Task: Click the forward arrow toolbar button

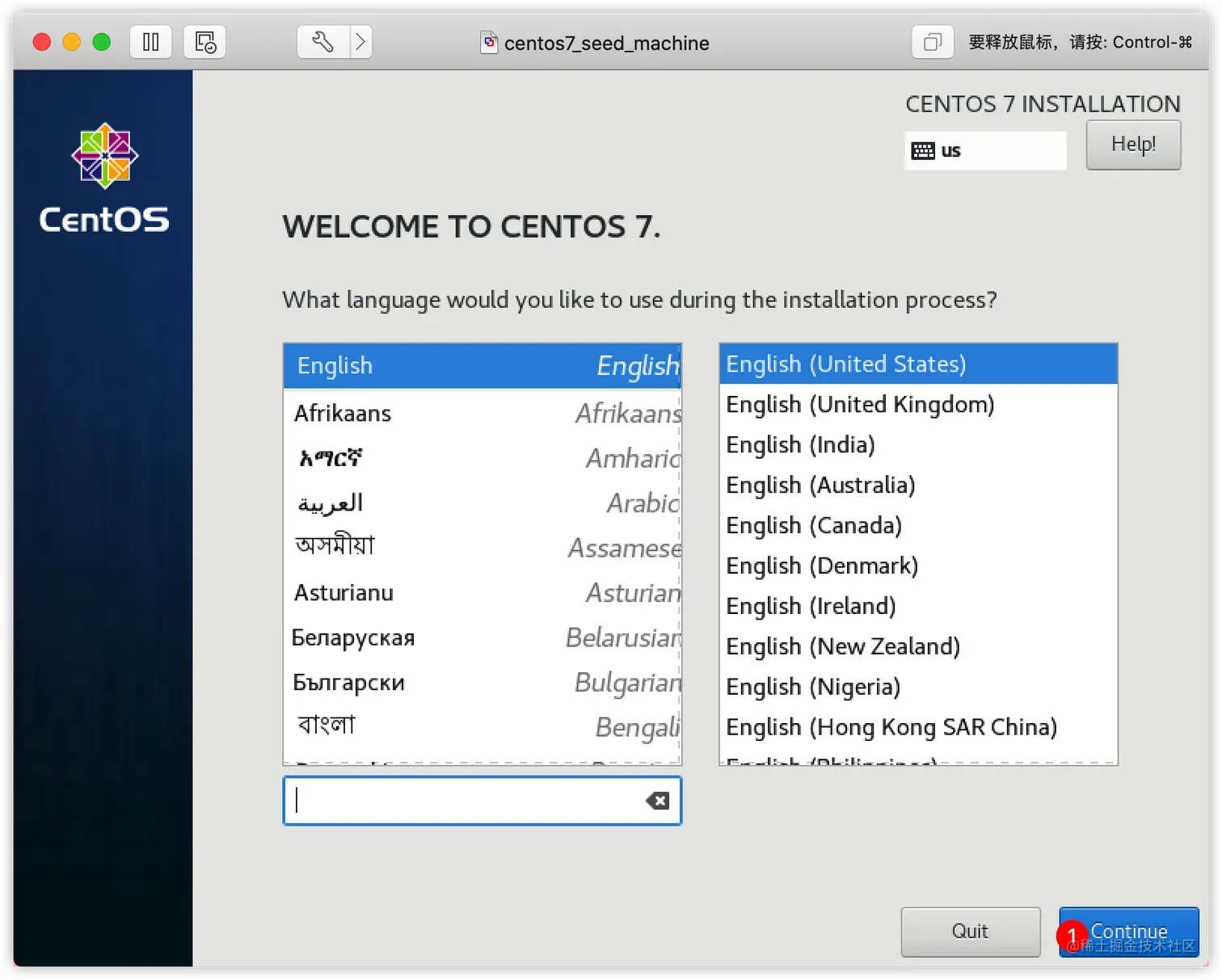Action: point(360,42)
